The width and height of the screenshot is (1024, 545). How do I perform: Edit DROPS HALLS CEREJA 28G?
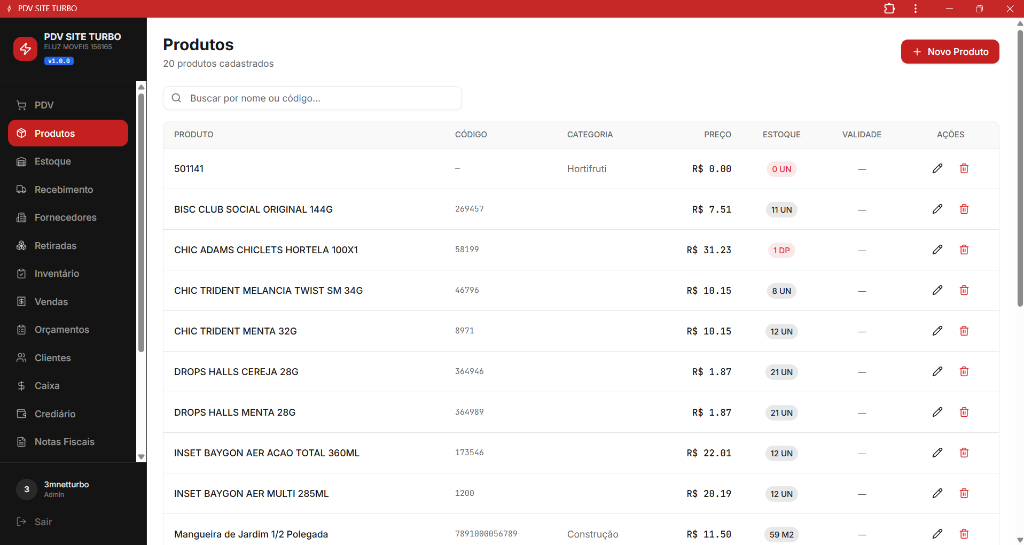pyautogui.click(x=937, y=371)
